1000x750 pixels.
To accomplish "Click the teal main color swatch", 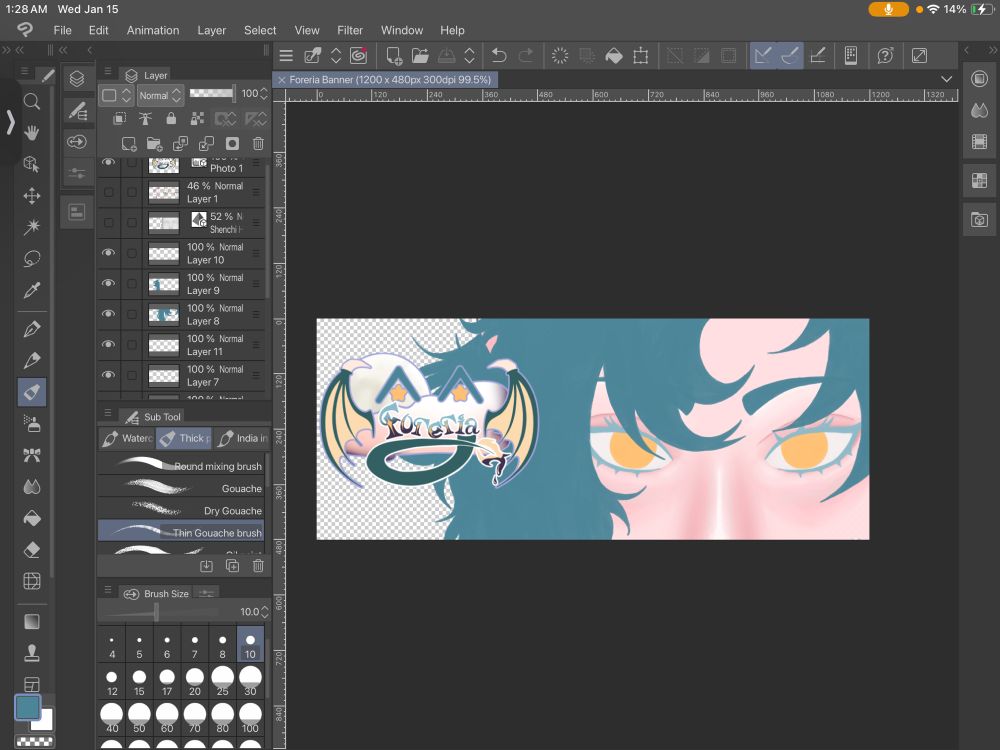I will point(27,707).
